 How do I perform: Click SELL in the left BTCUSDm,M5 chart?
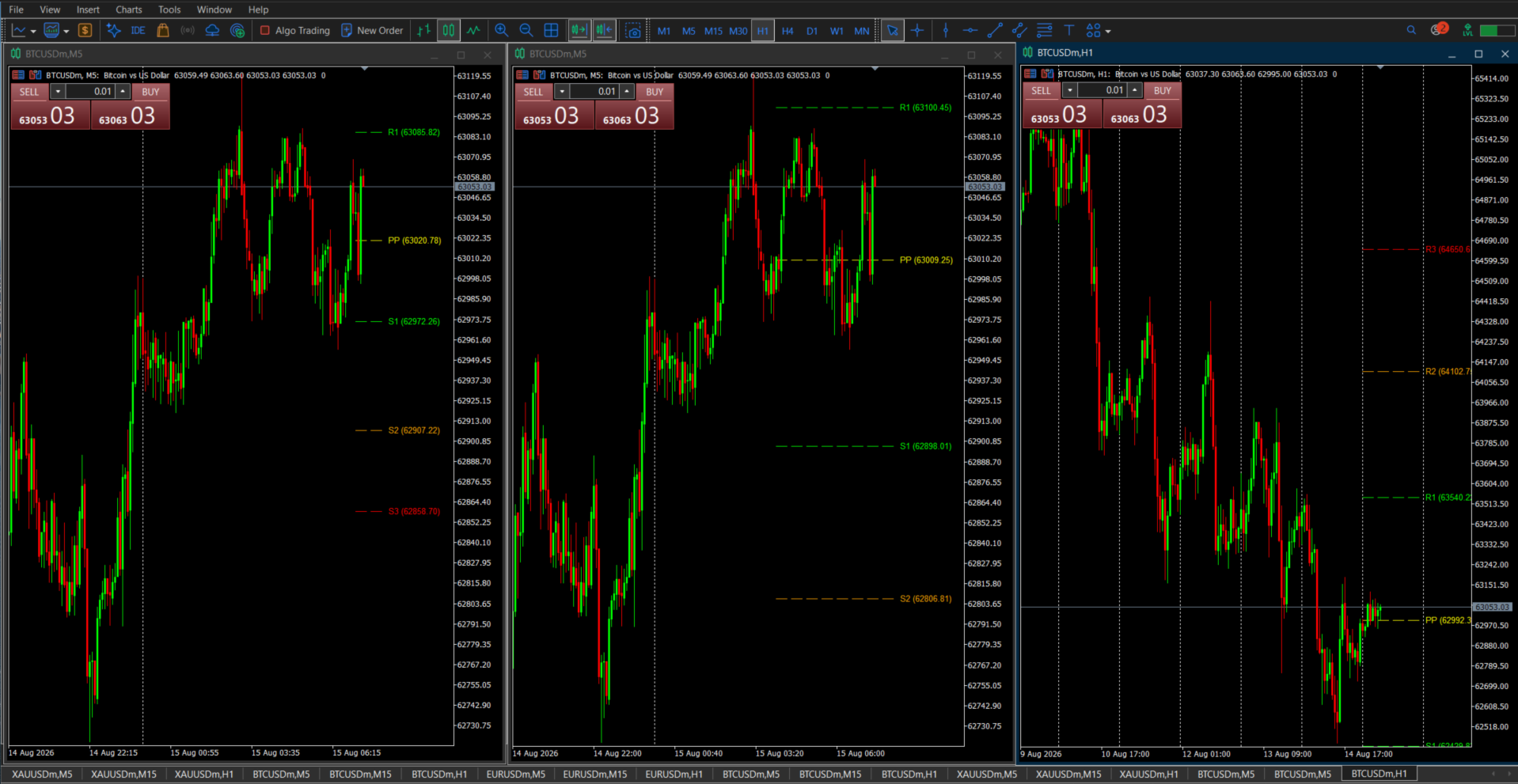[29, 92]
